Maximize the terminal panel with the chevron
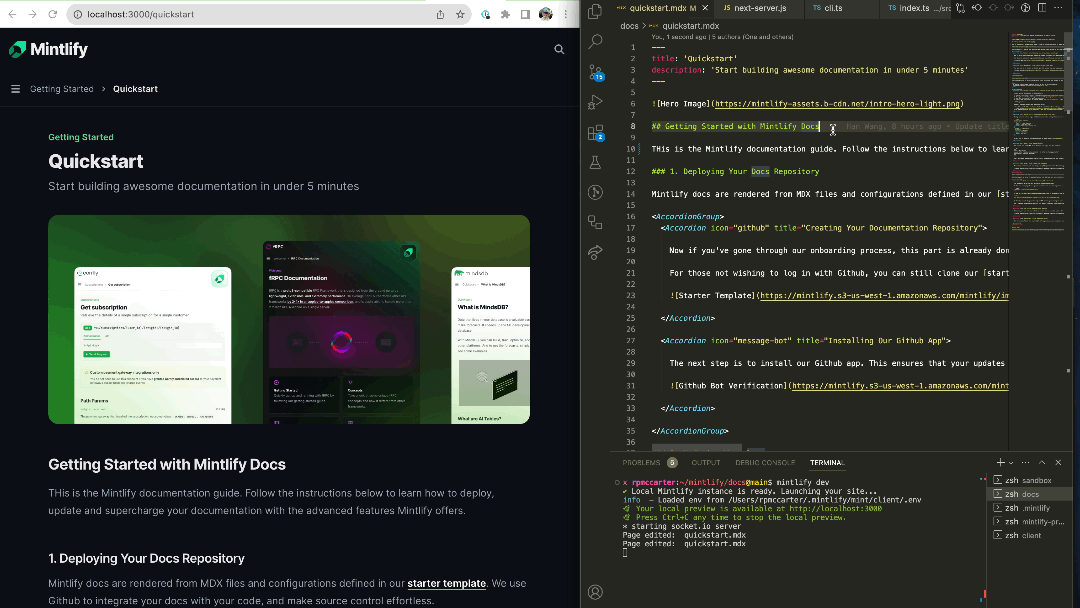 1042,463
